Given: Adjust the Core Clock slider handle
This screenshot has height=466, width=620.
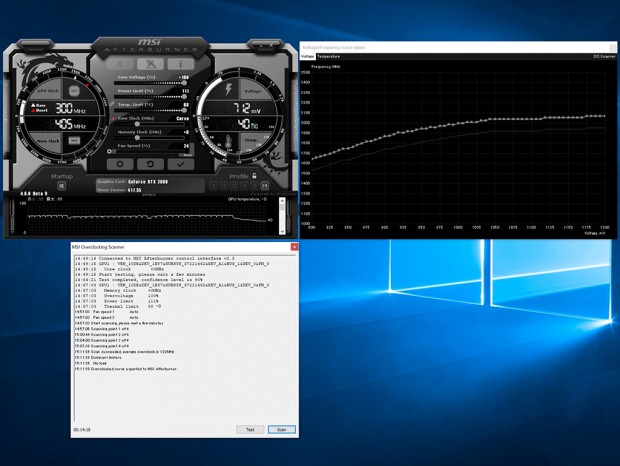Looking at the screenshot, I should pyautogui.click(x=137, y=124).
